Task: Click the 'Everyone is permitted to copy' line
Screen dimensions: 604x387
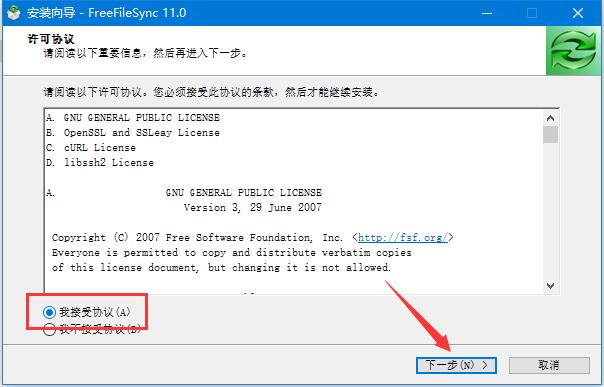Action: (x=232, y=253)
